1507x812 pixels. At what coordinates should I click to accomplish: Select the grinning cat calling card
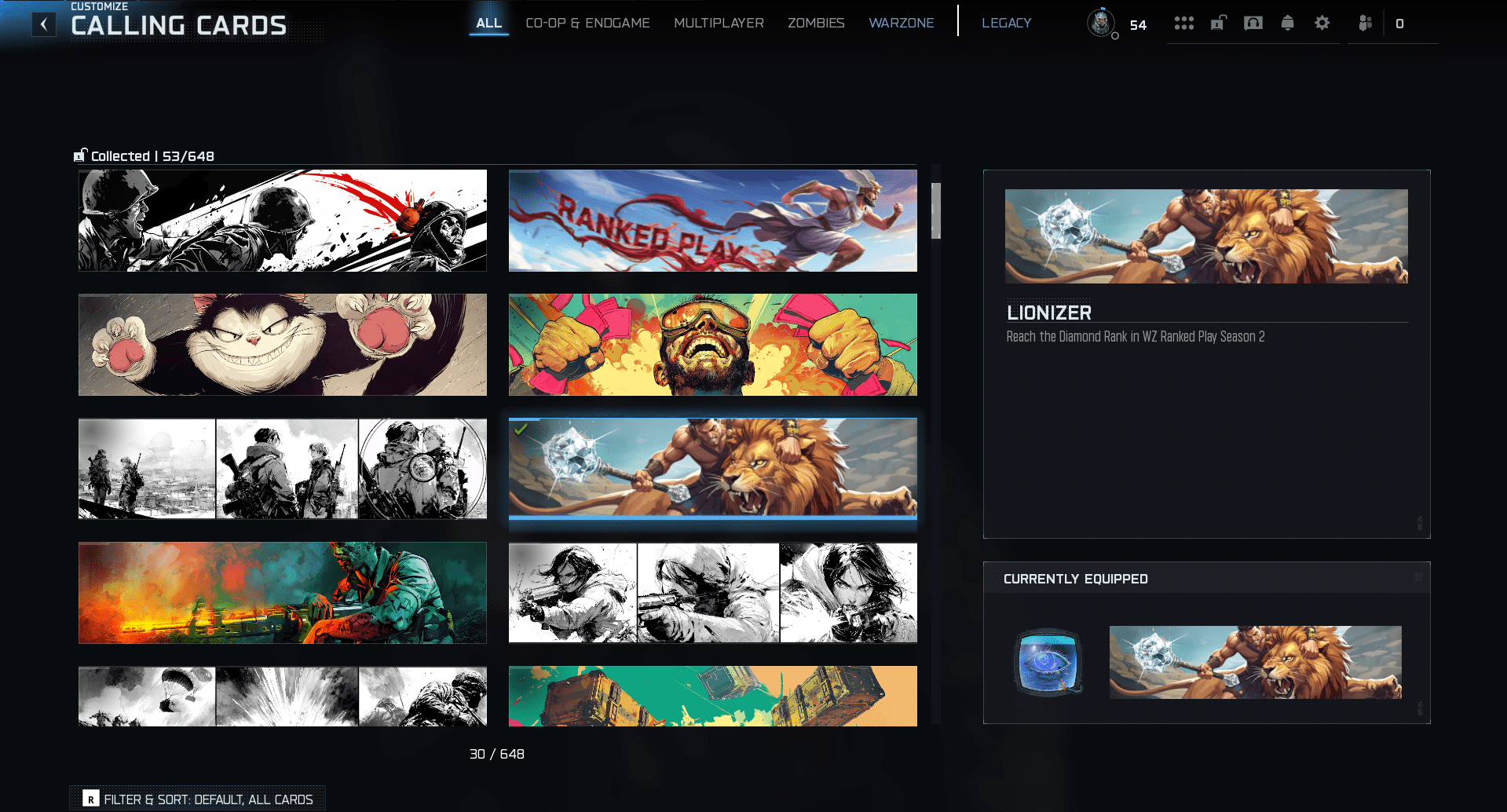point(282,345)
